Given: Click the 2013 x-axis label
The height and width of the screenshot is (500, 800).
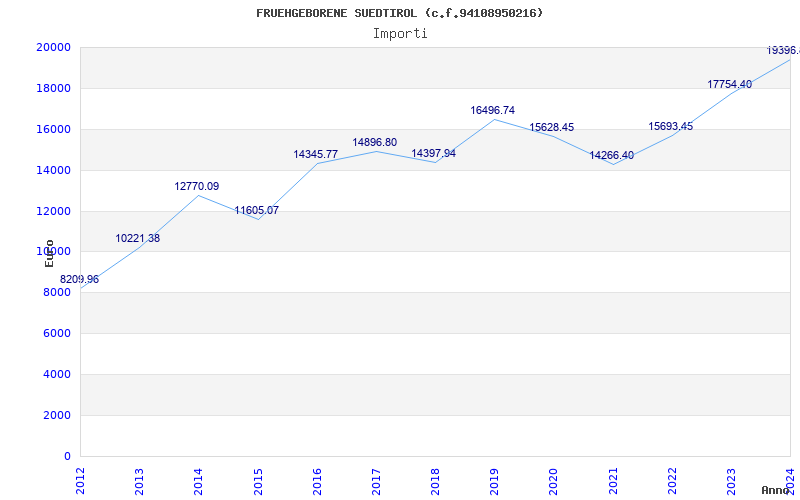Looking at the screenshot, I should [x=139, y=481].
